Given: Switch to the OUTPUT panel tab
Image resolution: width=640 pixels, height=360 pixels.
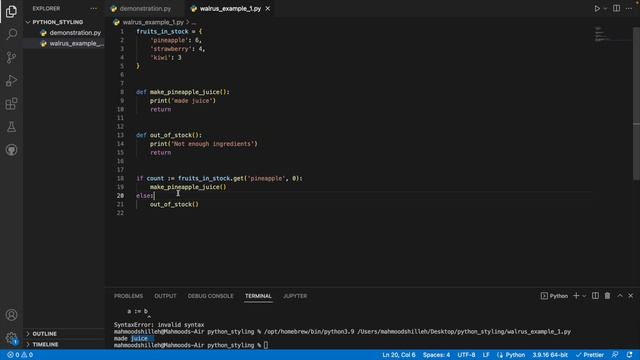Looking at the screenshot, I should (x=165, y=296).
